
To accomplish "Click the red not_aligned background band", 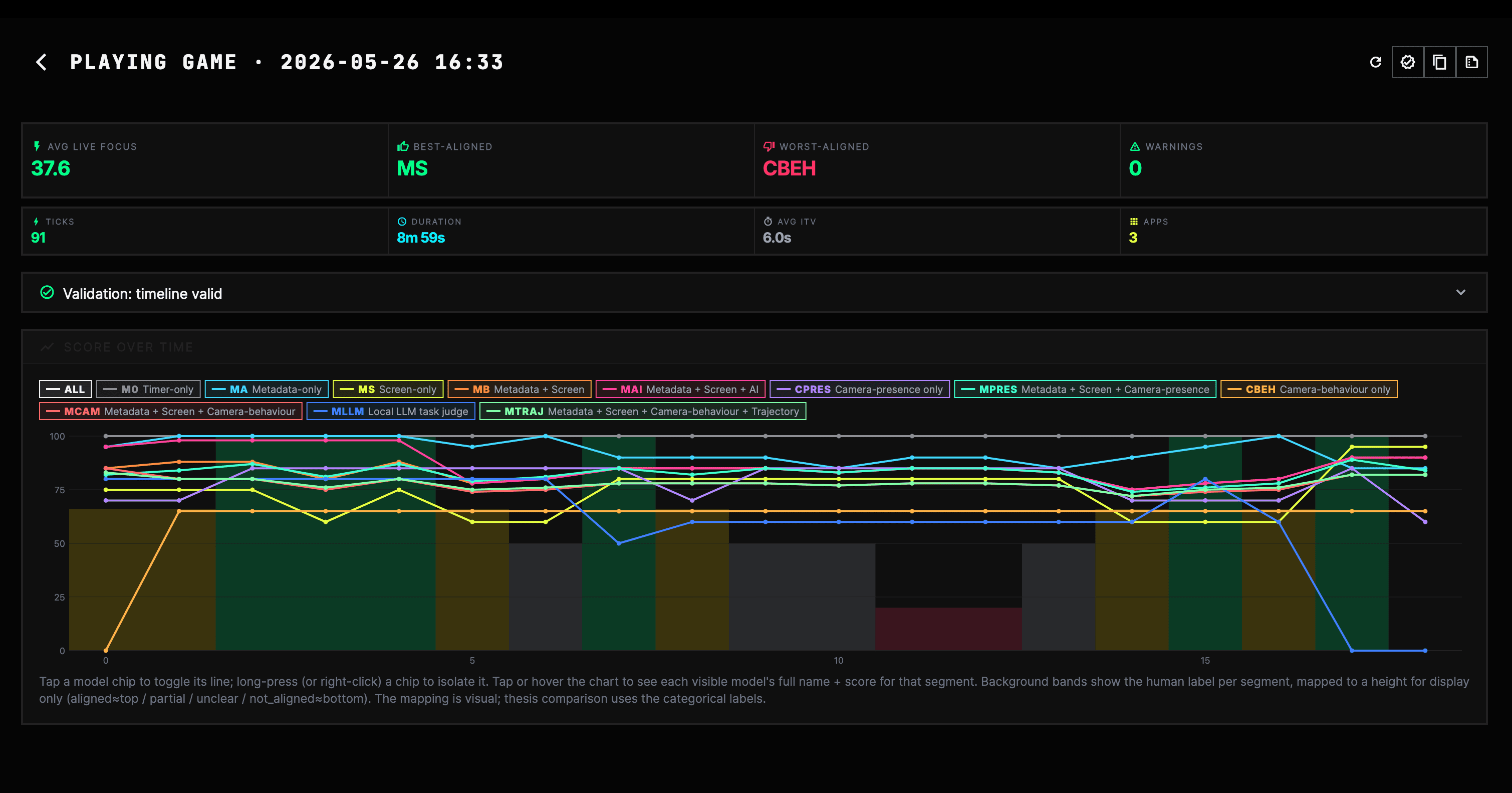I will (948, 629).
